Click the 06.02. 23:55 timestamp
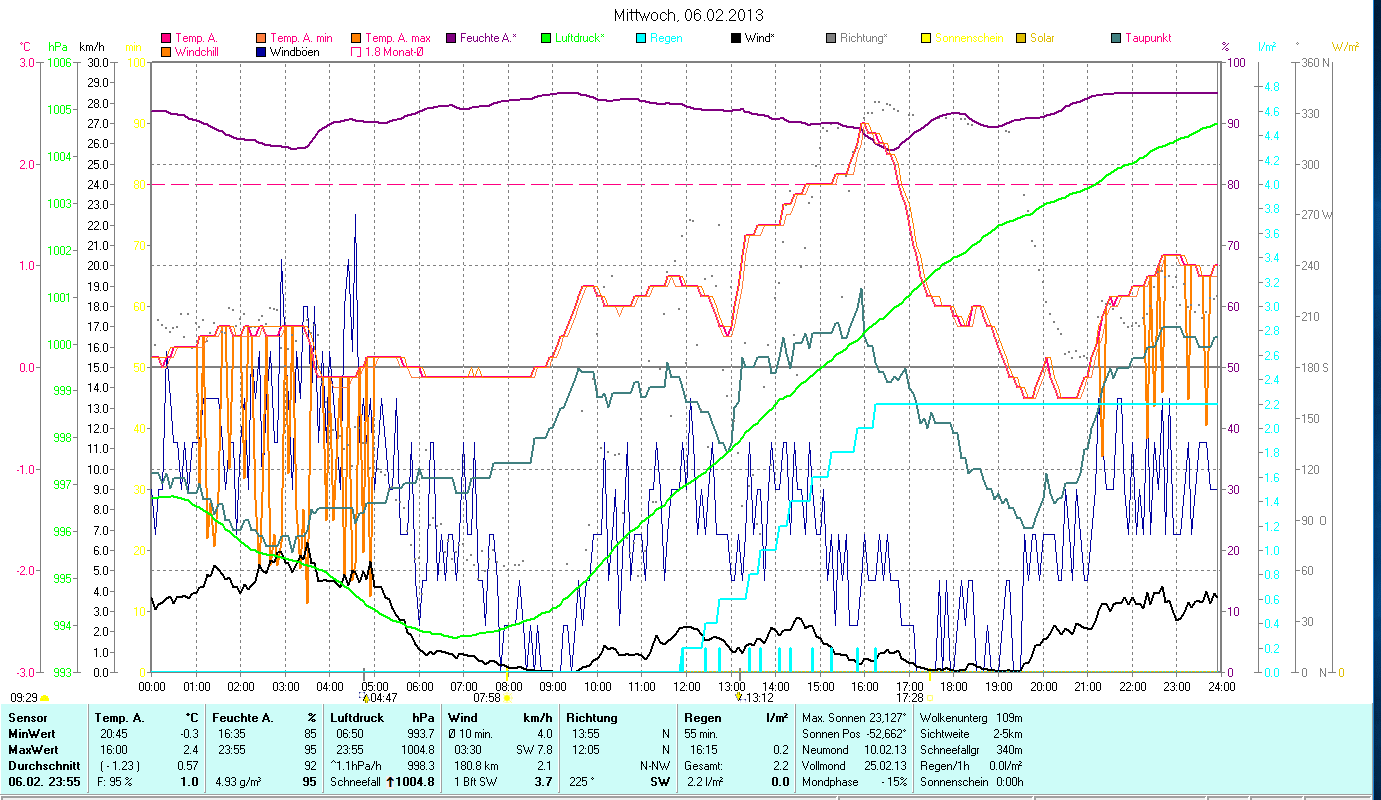The width and height of the screenshot is (1381, 800). [x=42, y=782]
